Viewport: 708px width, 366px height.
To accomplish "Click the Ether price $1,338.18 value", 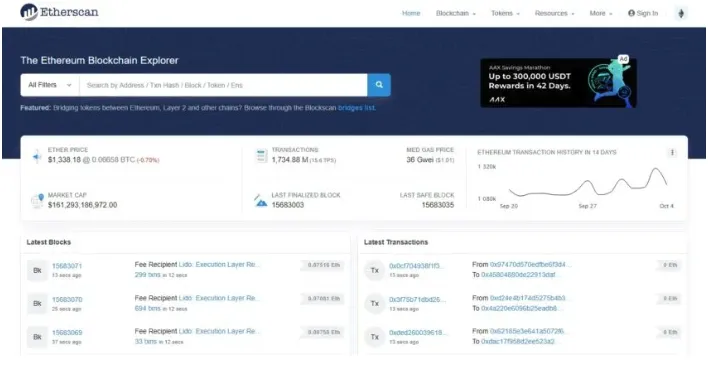I will pyautogui.click(x=65, y=160).
